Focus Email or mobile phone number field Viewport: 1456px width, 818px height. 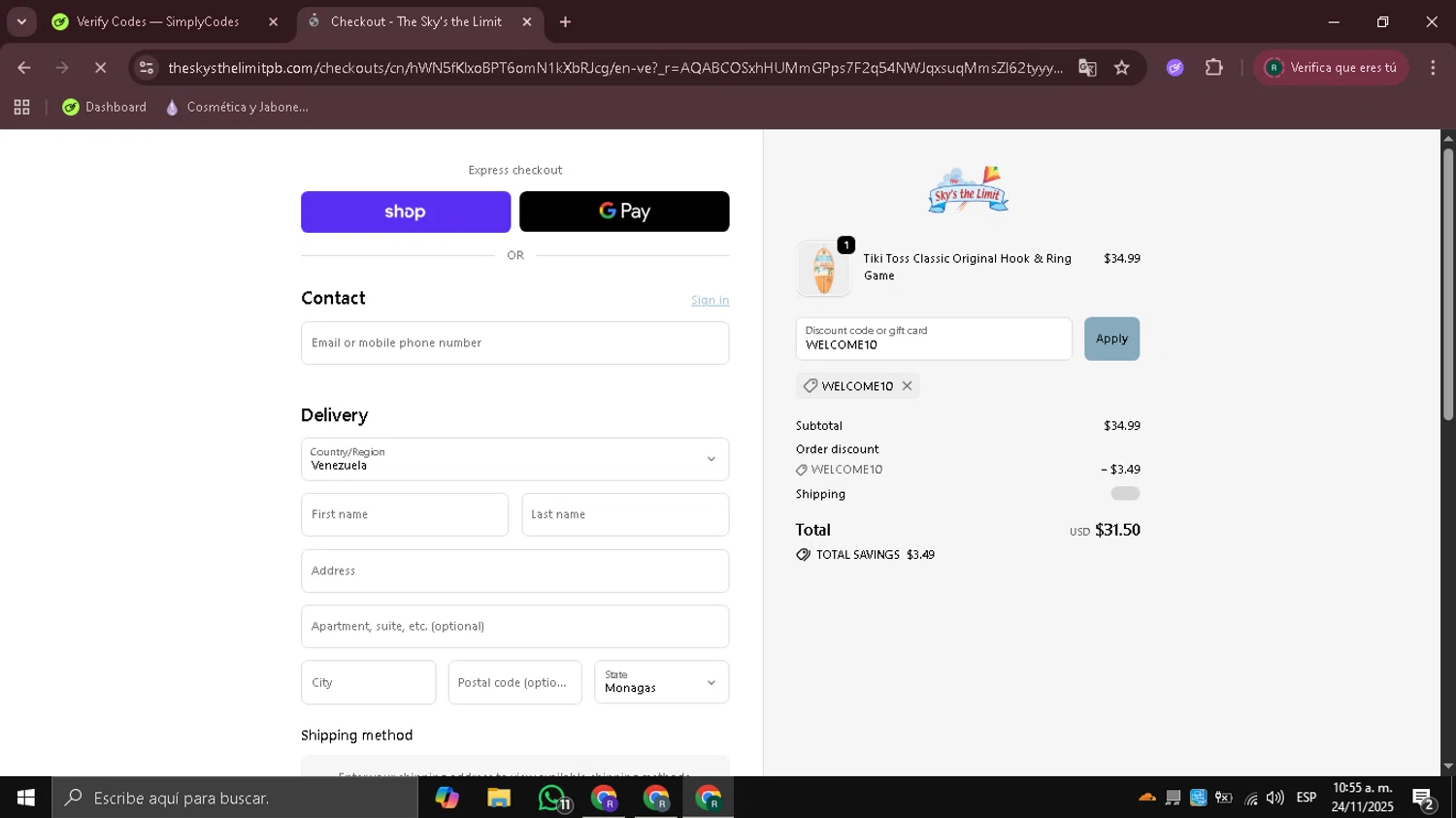[514, 344]
